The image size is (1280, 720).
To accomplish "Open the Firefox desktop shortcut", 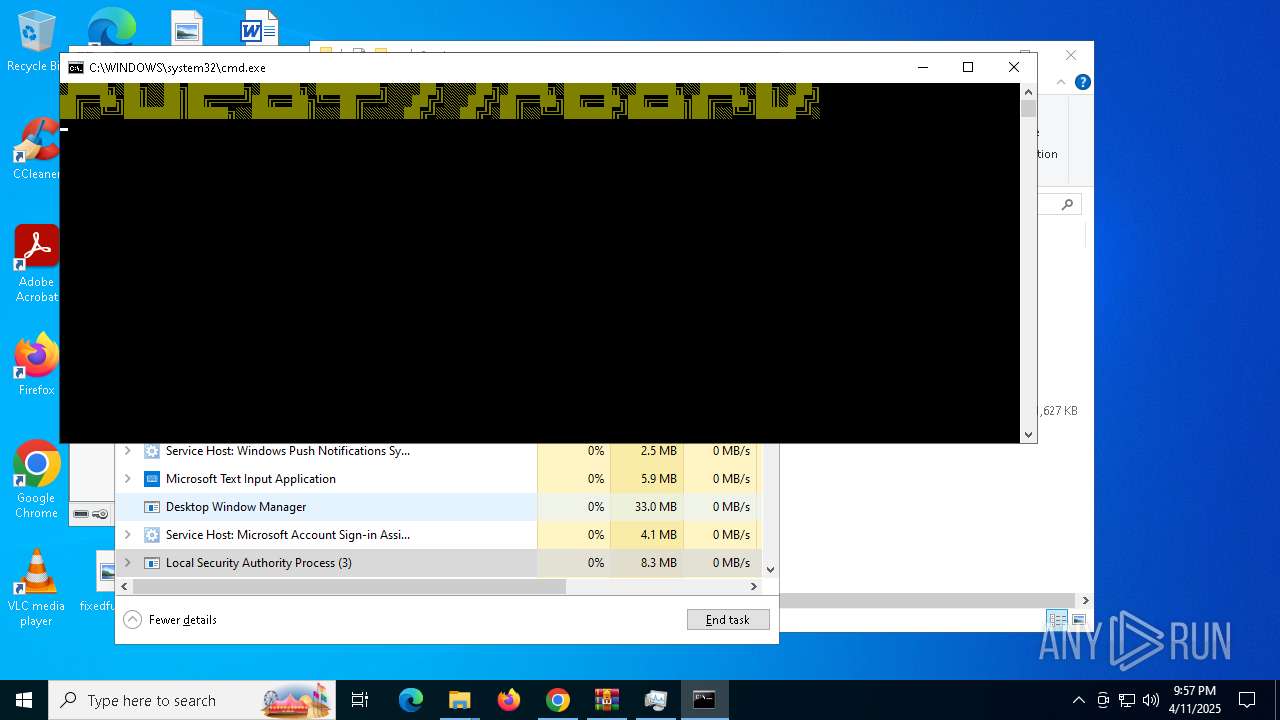I will click(36, 365).
